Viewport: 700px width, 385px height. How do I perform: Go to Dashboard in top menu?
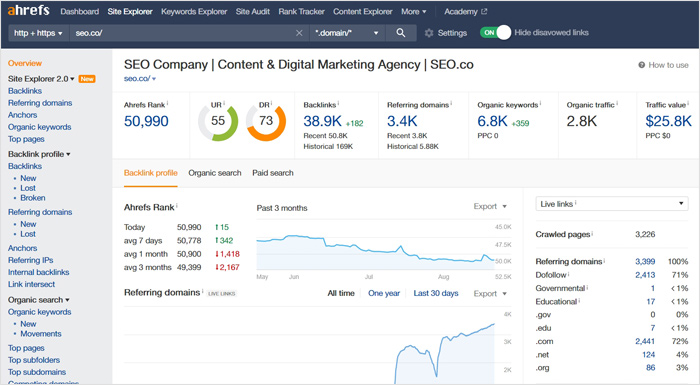(79, 12)
